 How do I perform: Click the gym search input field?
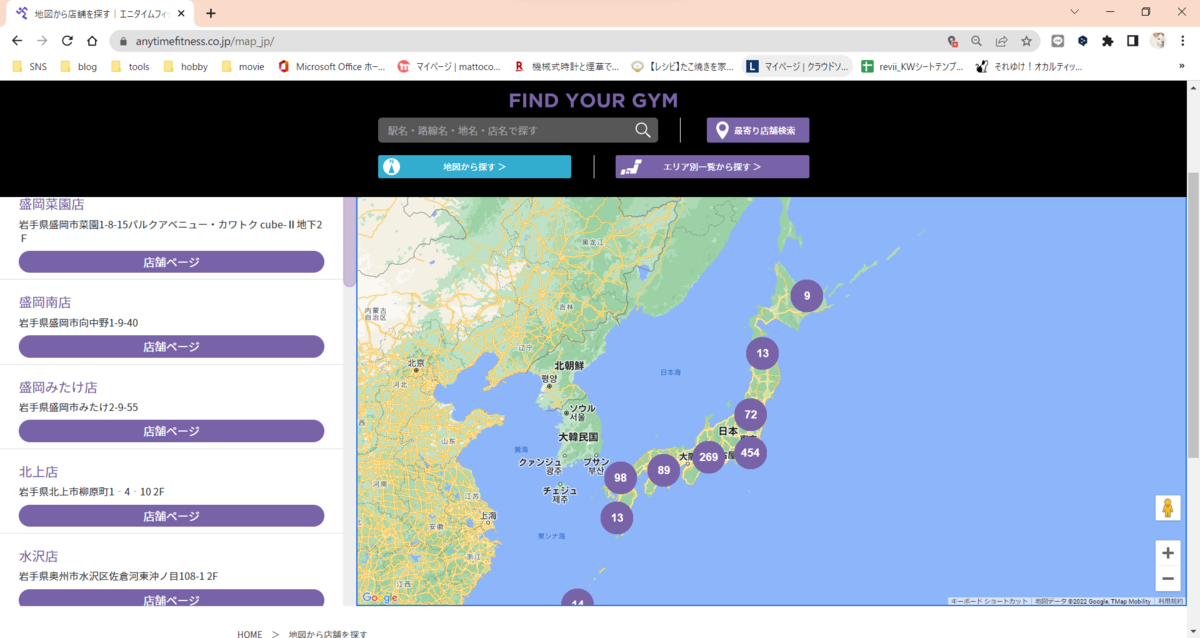point(505,130)
